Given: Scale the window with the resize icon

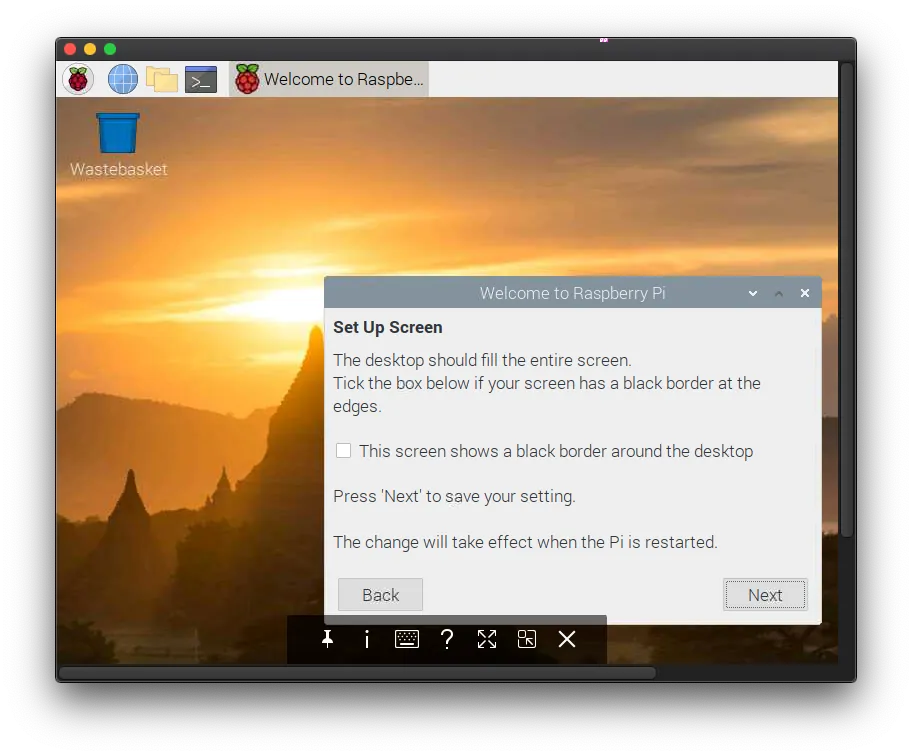Looking at the screenshot, I should 527,639.
